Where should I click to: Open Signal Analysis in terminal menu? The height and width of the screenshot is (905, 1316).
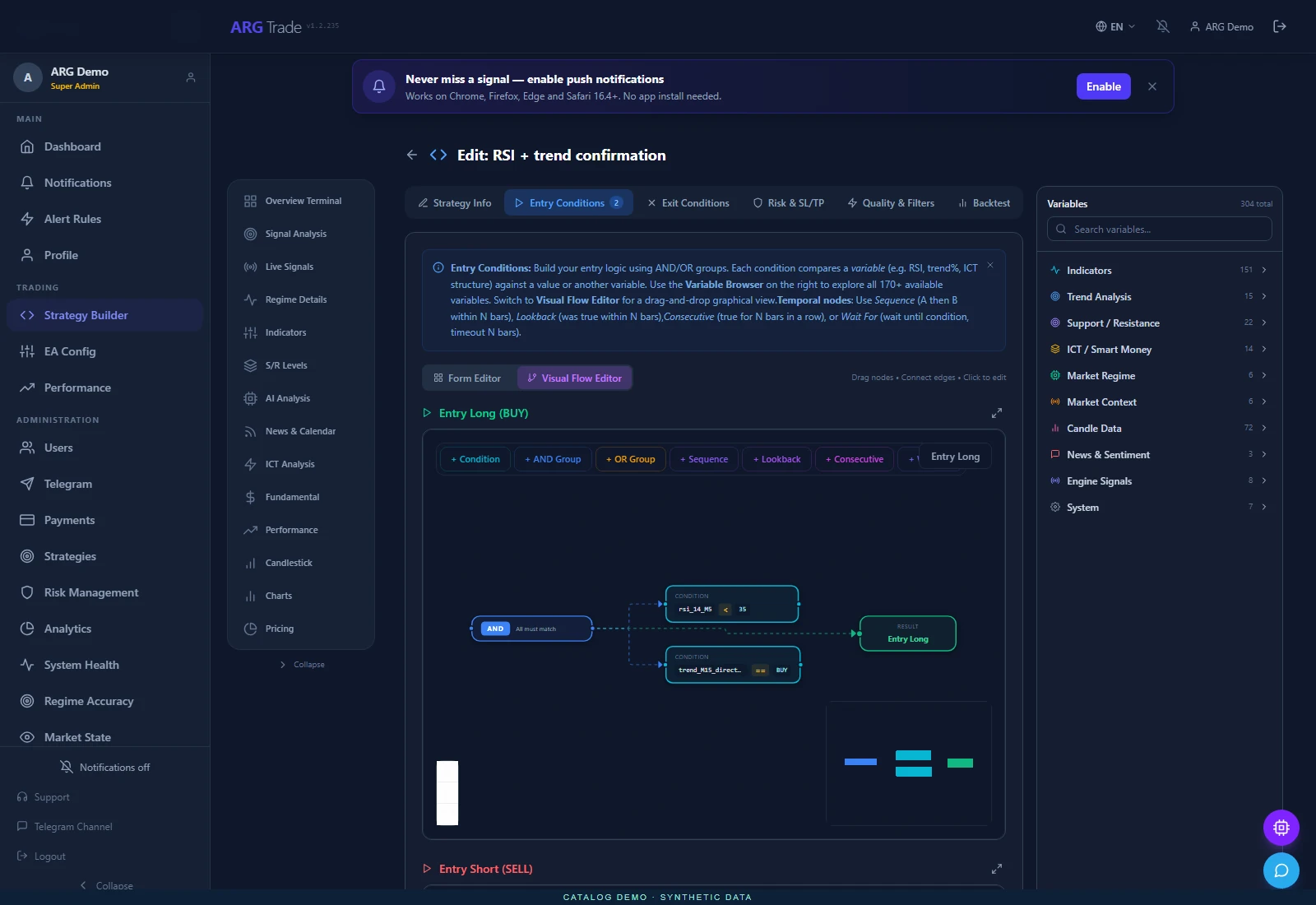pos(301,234)
